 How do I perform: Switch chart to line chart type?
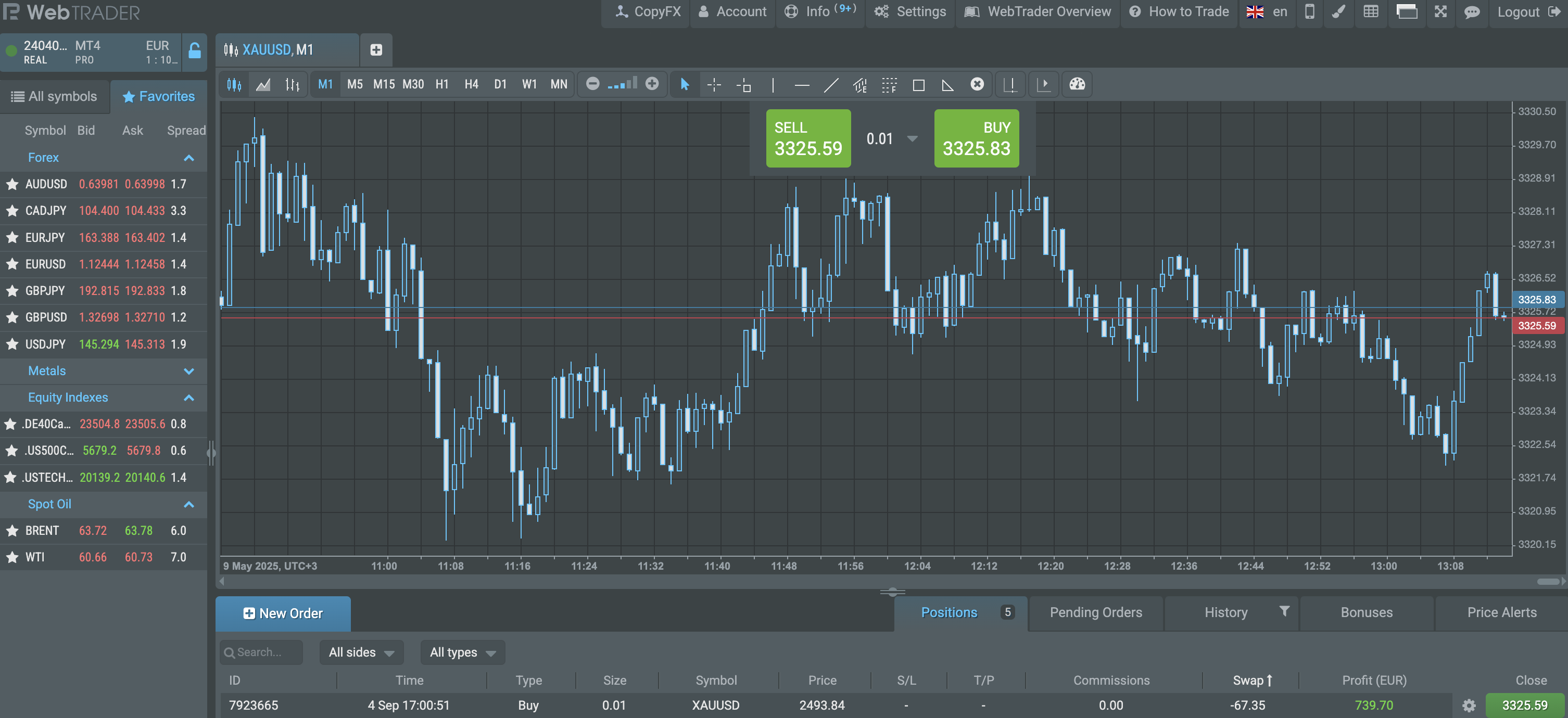pos(263,85)
